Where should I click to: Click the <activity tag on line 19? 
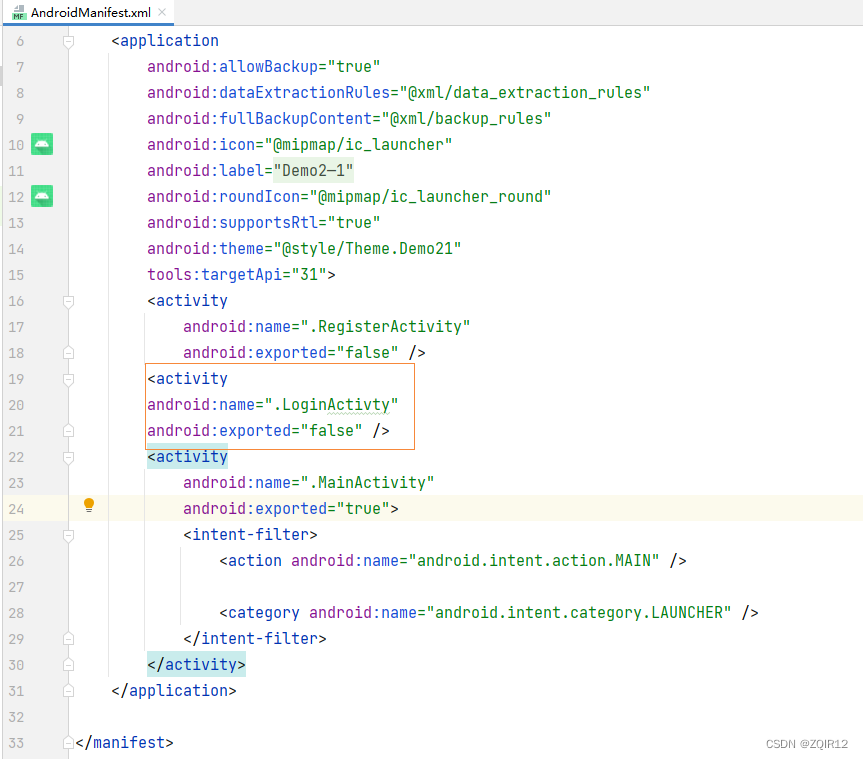click(x=187, y=379)
